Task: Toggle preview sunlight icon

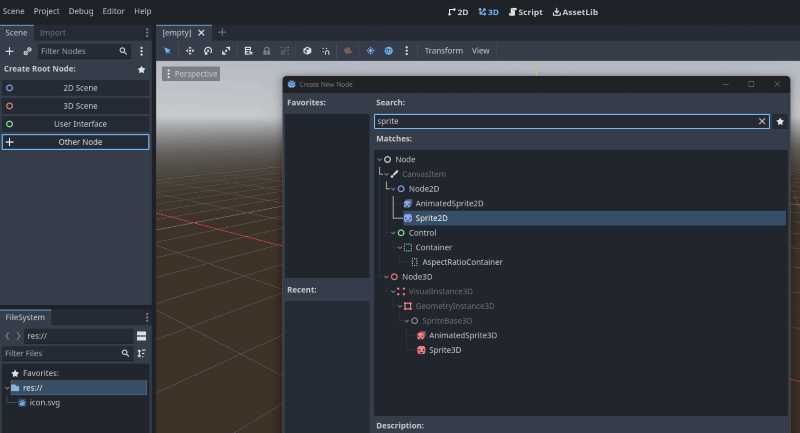Action: [x=370, y=51]
